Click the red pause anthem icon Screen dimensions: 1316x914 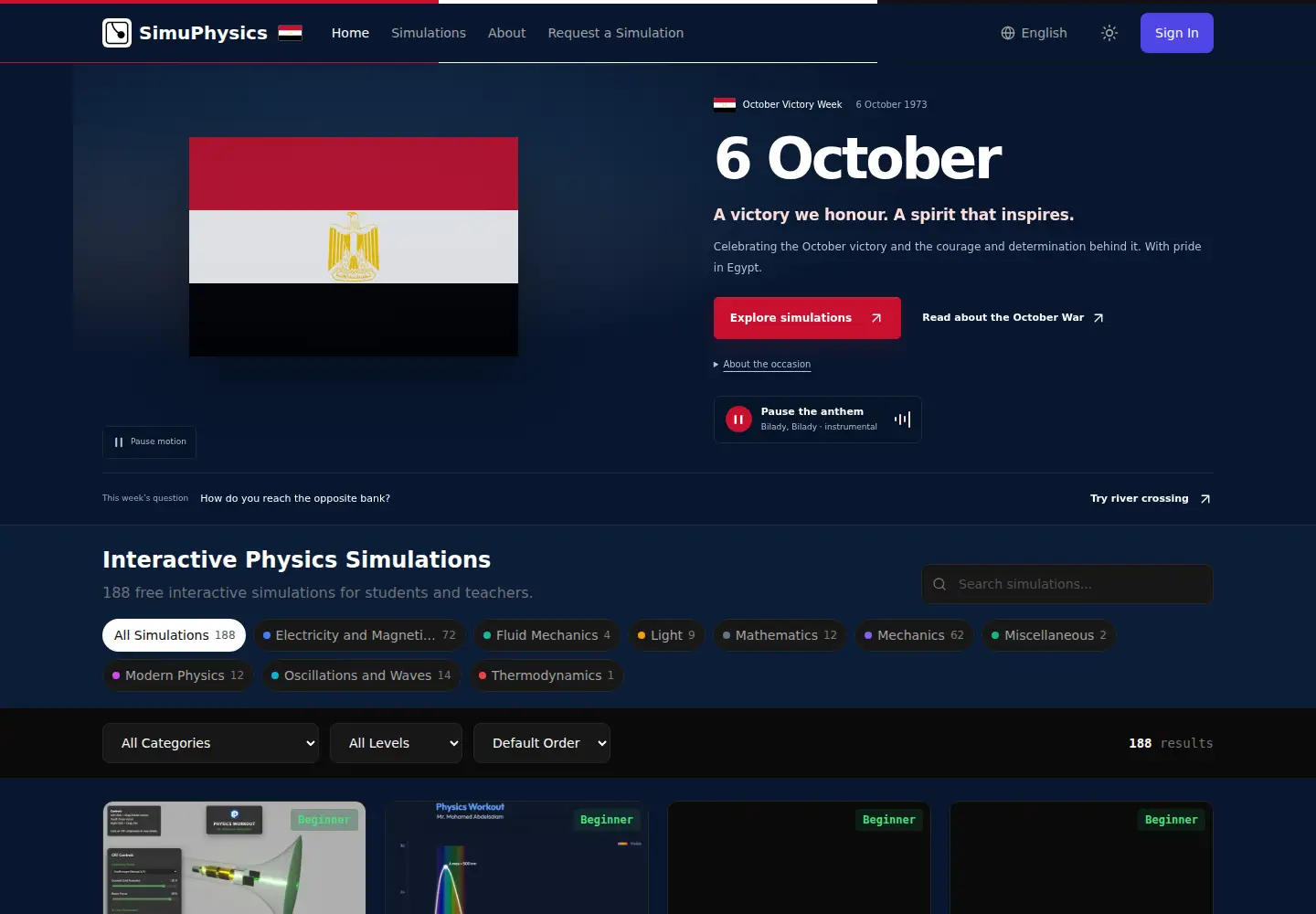738,420
